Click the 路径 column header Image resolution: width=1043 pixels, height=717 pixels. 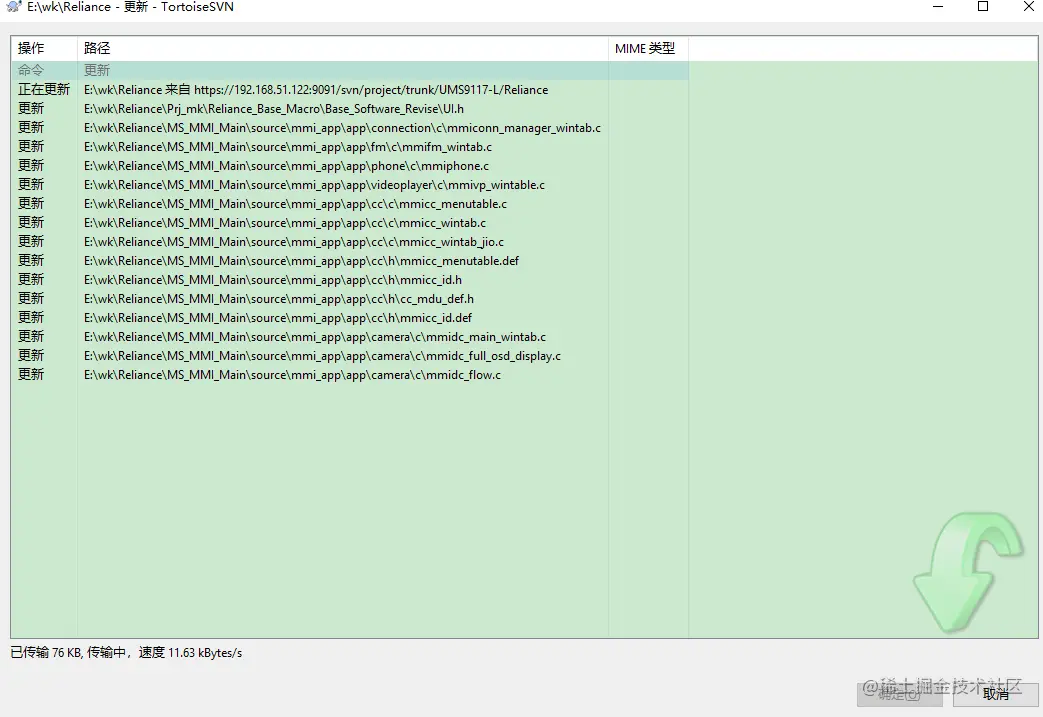pos(343,49)
